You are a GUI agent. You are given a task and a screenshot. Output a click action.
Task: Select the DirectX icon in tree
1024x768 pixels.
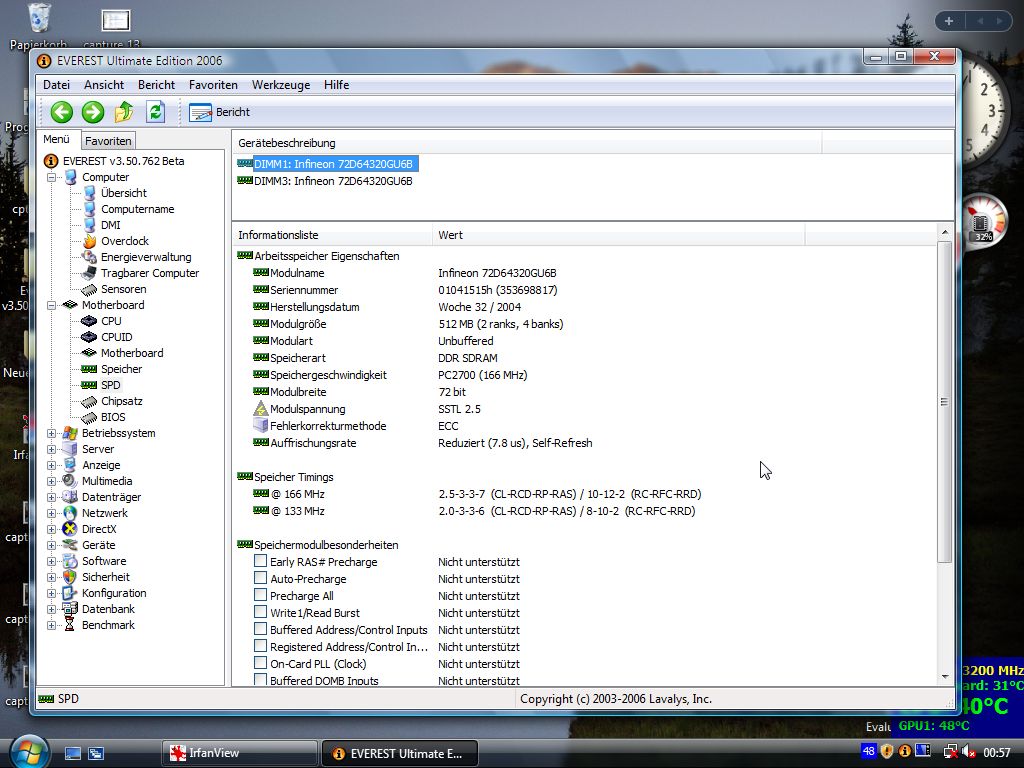tap(70, 529)
